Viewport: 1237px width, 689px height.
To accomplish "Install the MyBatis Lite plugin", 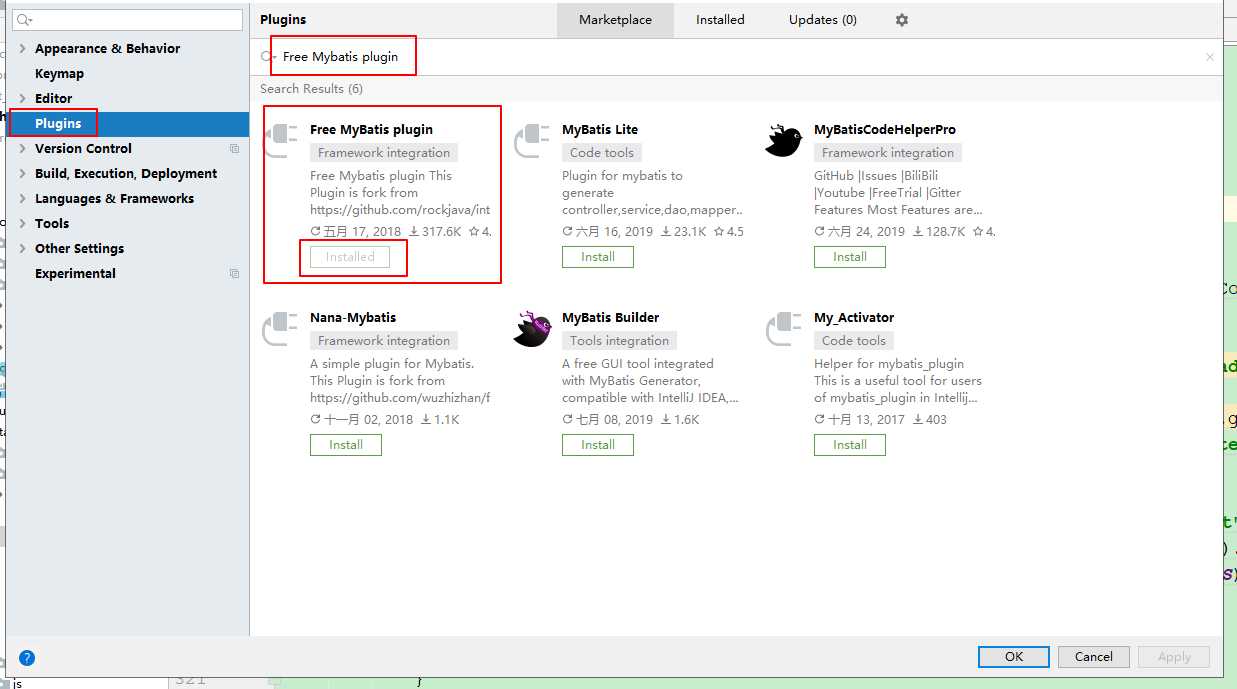I will coord(598,257).
